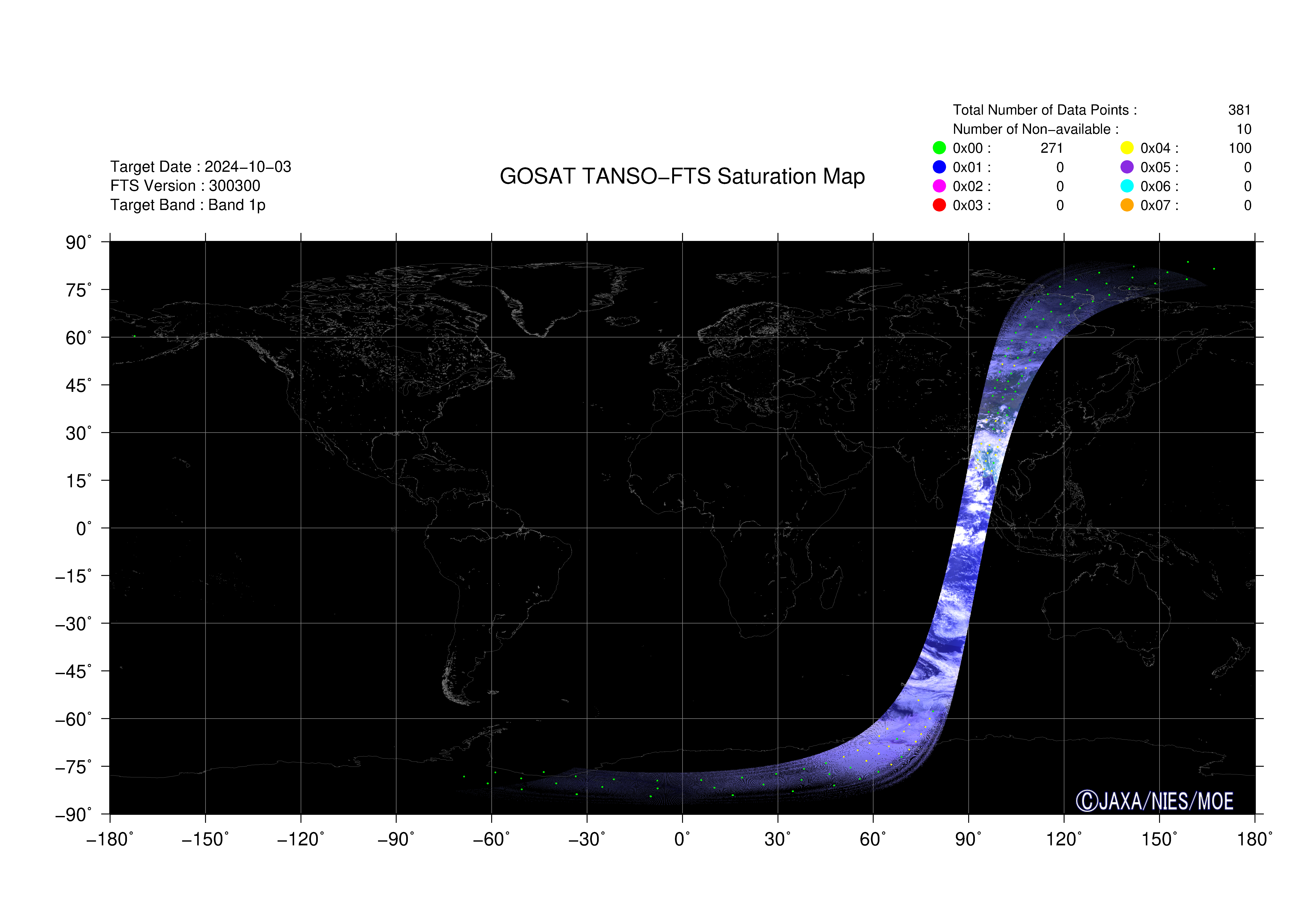Click the -45° latitude axis label

(x=73, y=672)
